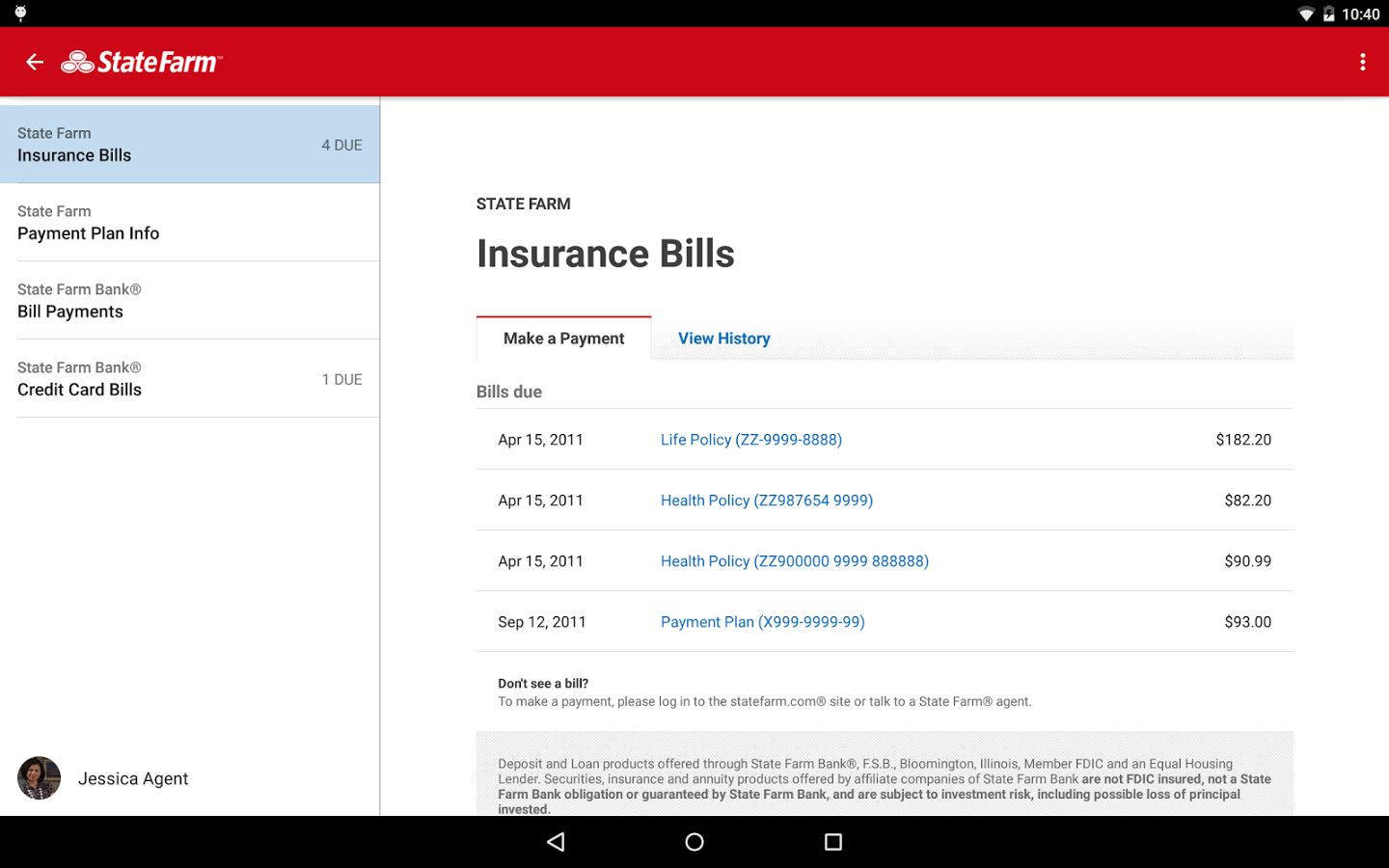Tap the Android home circle button
Image resolution: width=1389 pixels, height=868 pixels.
(694, 841)
